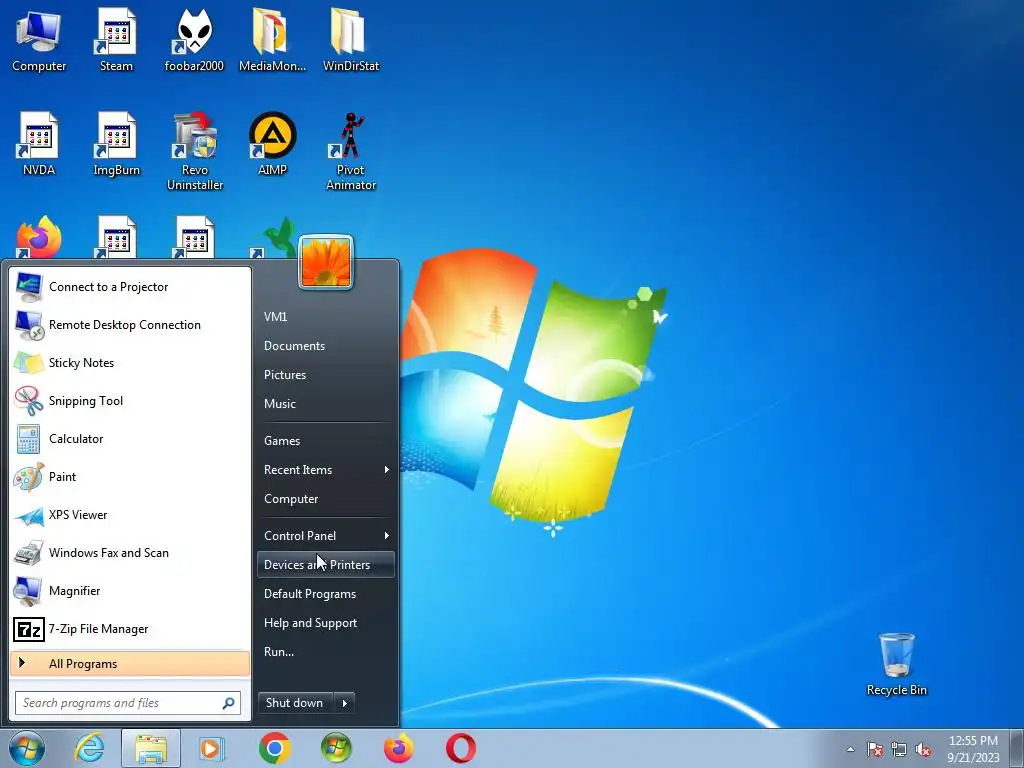Screen dimensions: 1024x768
Task: Open Computer from Start menu right pane
Action: point(326,499)
